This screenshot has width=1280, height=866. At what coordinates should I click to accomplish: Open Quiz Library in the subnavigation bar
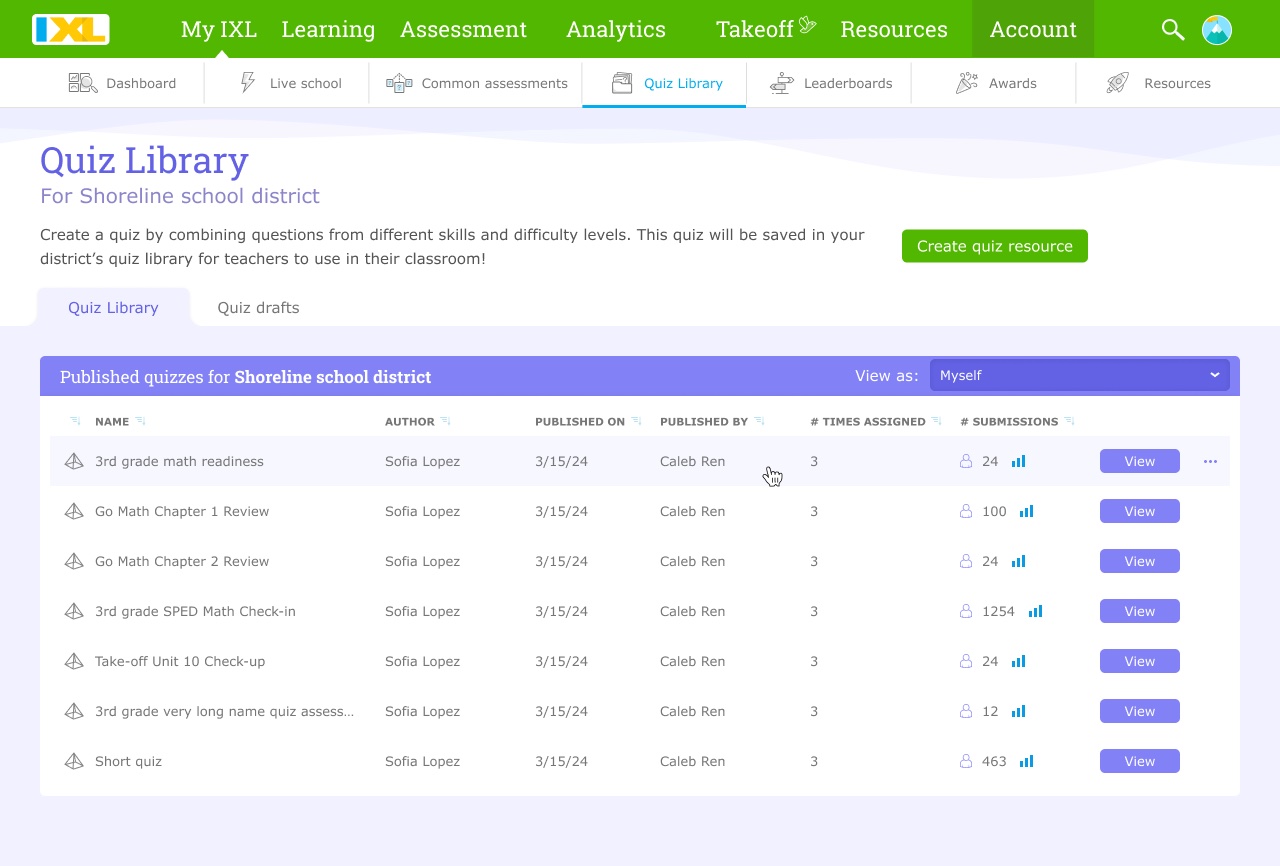coord(665,83)
